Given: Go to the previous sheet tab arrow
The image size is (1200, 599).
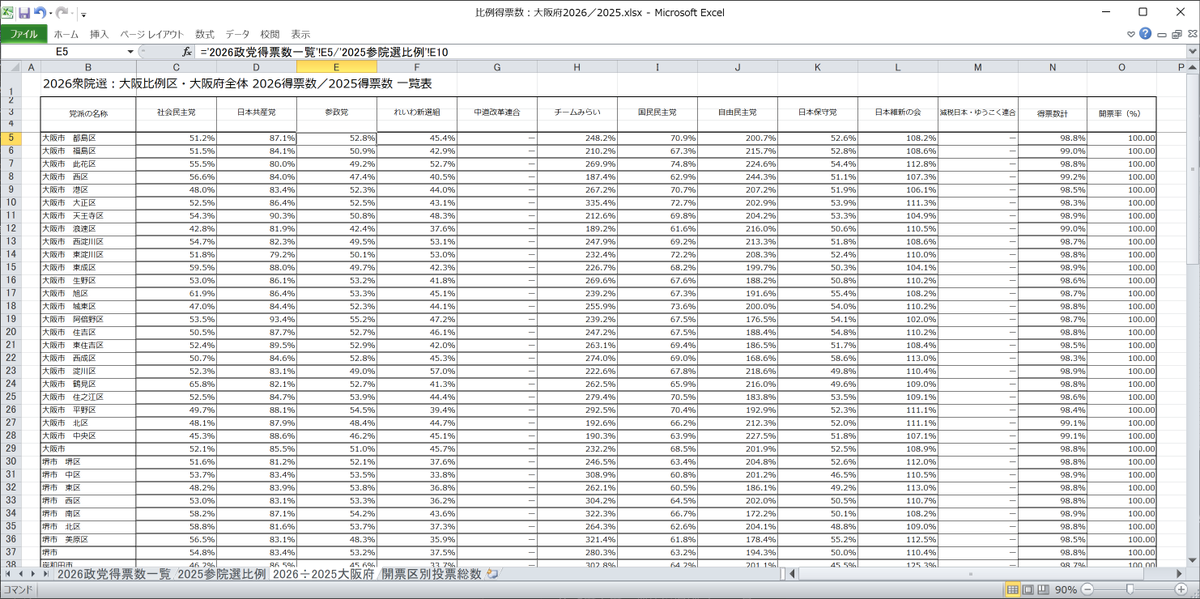Looking at the screenshot, I should tap(20, 575).
